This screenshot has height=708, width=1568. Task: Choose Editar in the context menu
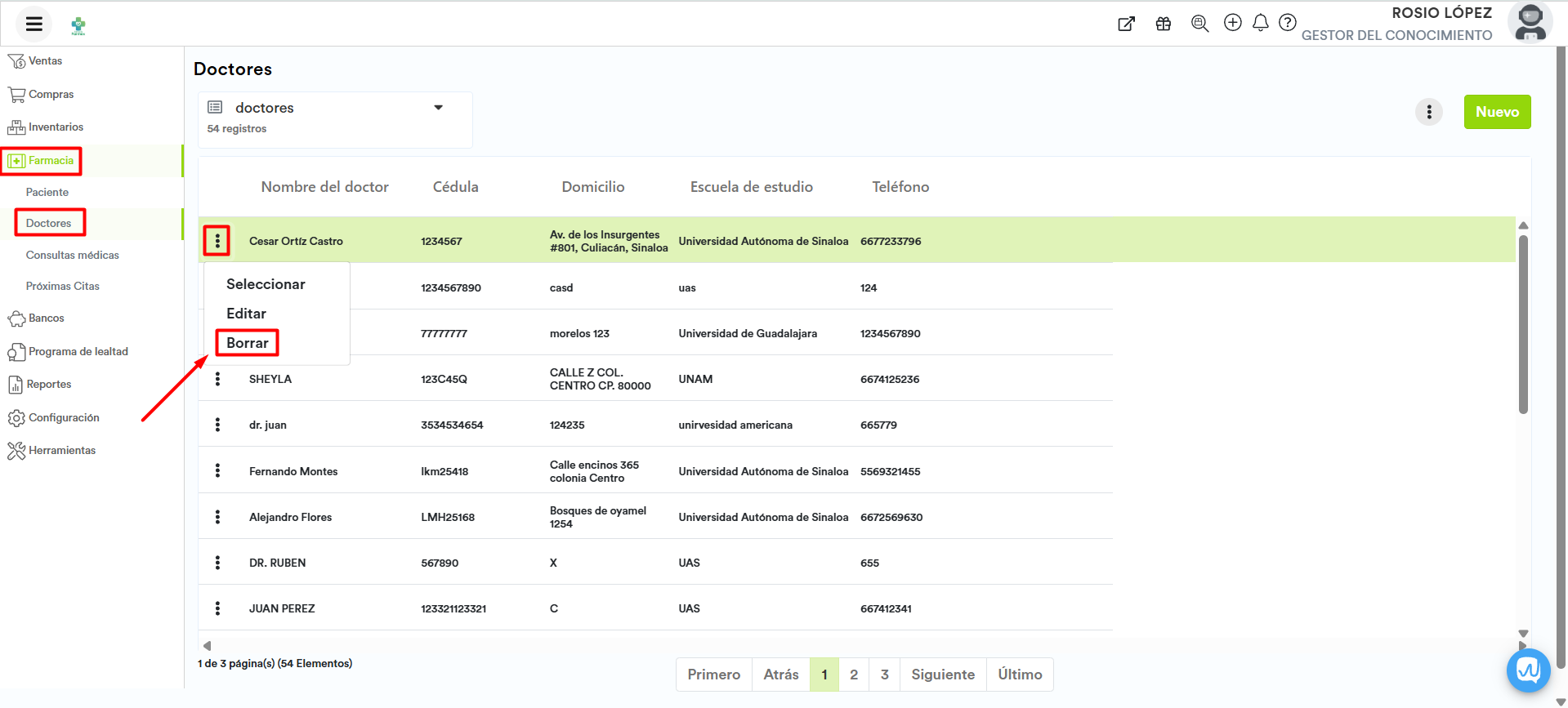click(x=246, y=314)
